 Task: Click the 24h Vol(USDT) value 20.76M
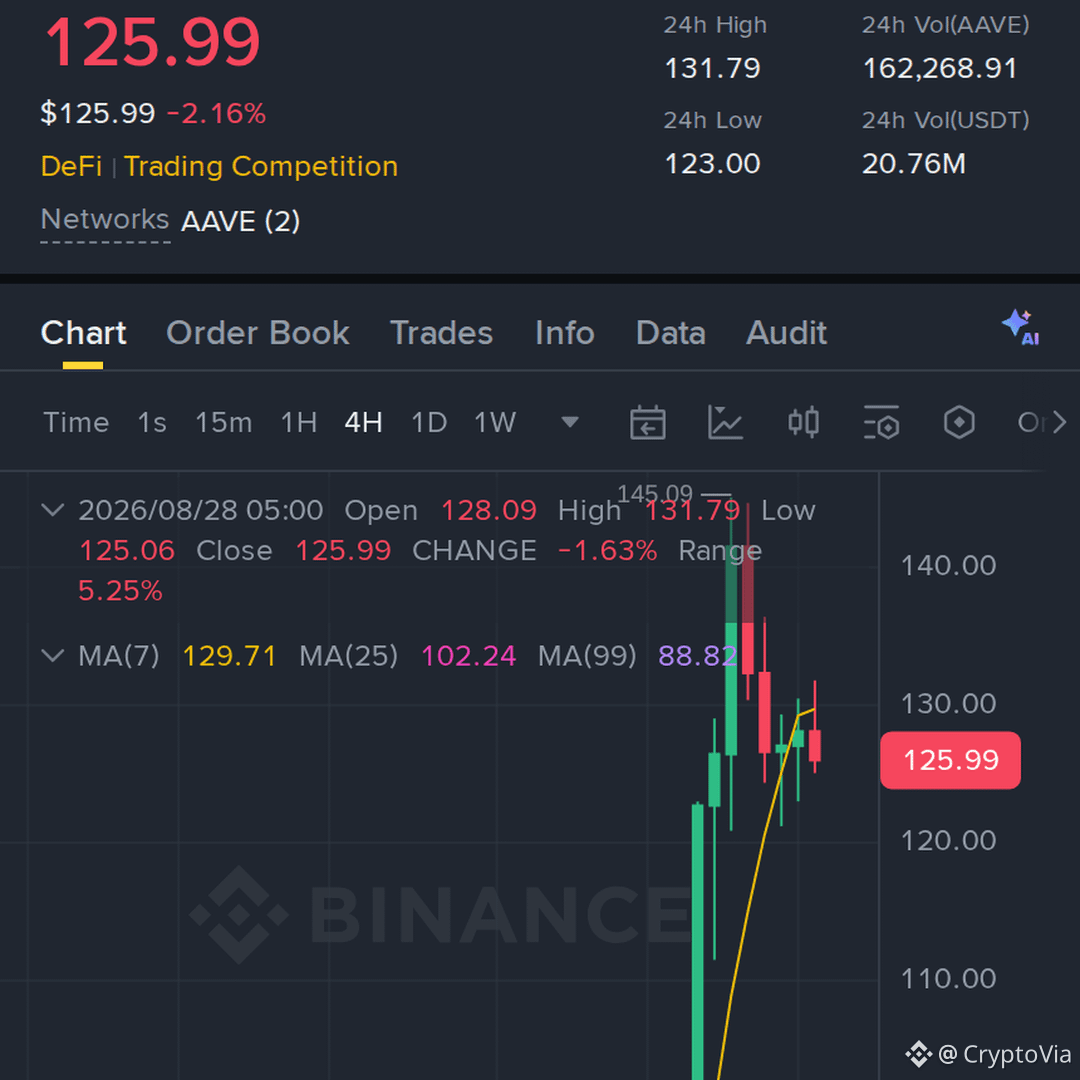tap(914, 164)
